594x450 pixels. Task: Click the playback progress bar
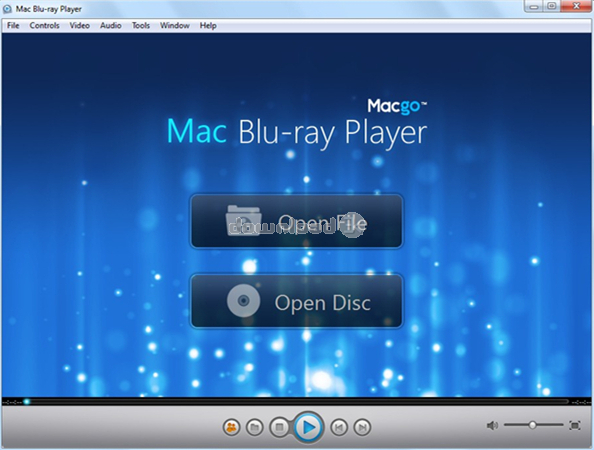[x=297, y=402]
